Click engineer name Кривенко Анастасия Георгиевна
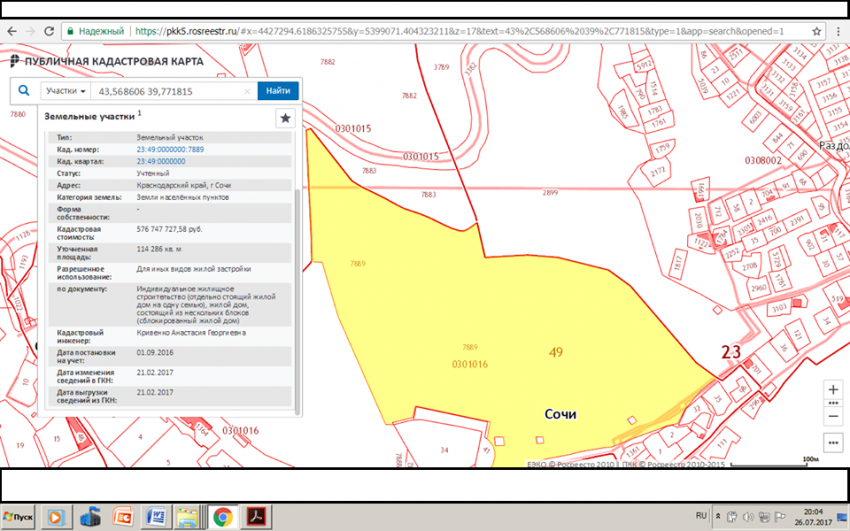The image size is (850, 531). [191, 333]
